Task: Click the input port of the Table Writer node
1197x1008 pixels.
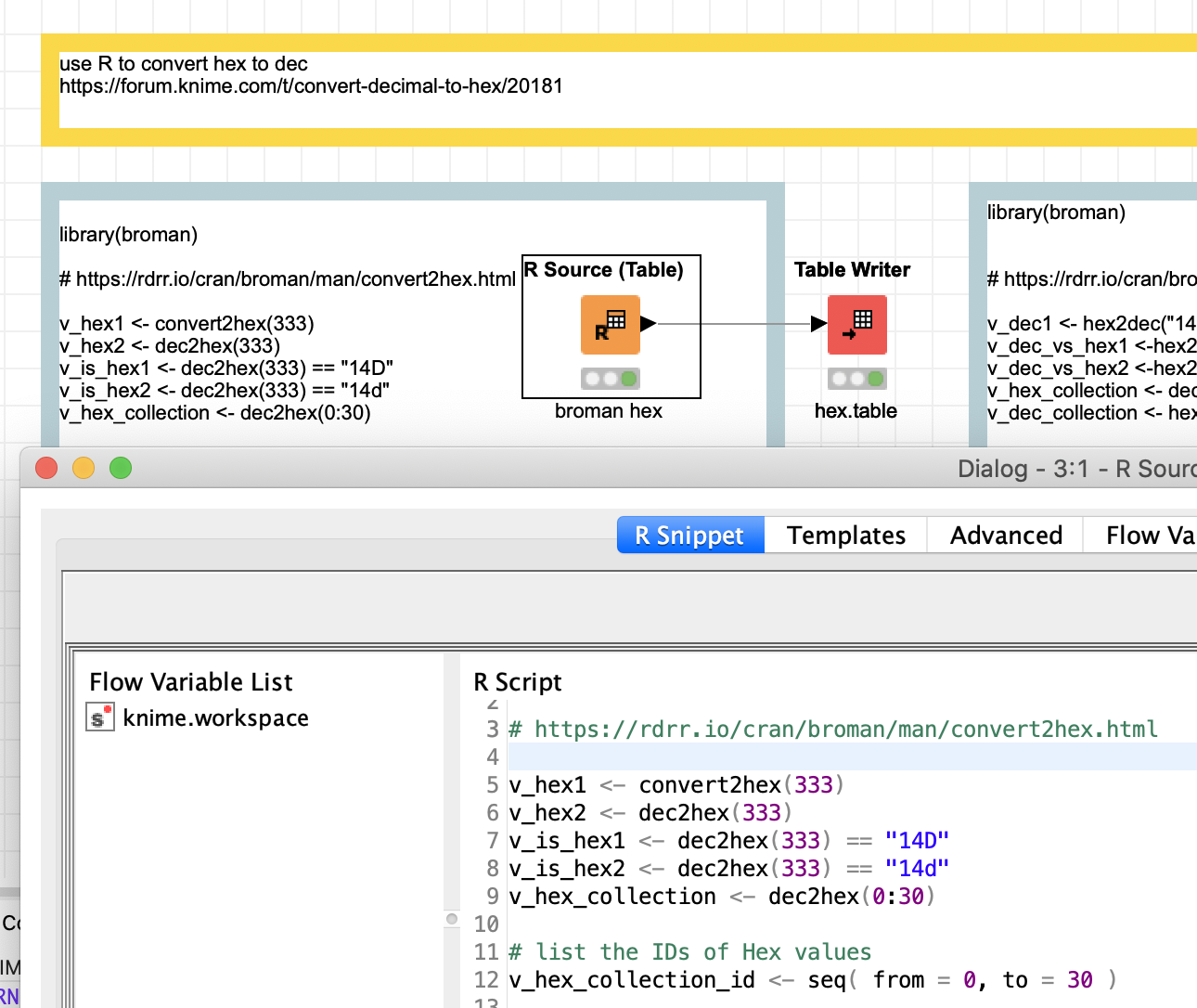Action: click(x=817, y=324)
